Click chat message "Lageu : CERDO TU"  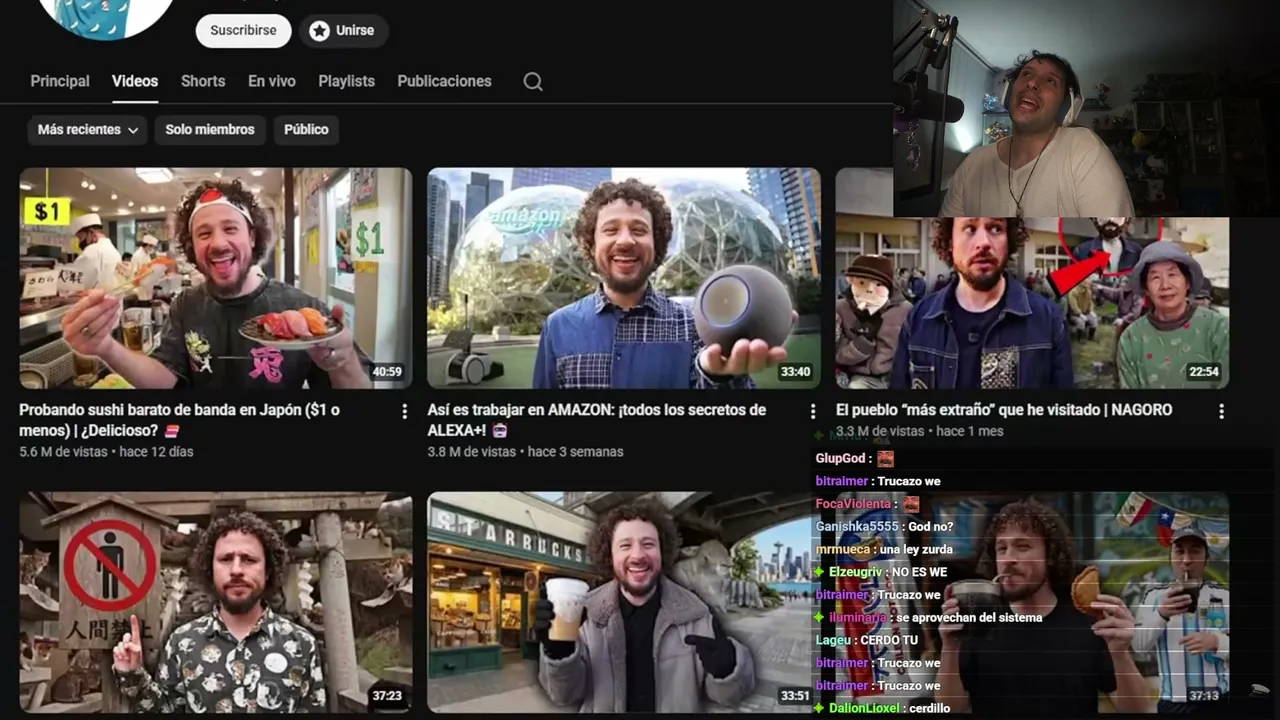tap(866, 640)
